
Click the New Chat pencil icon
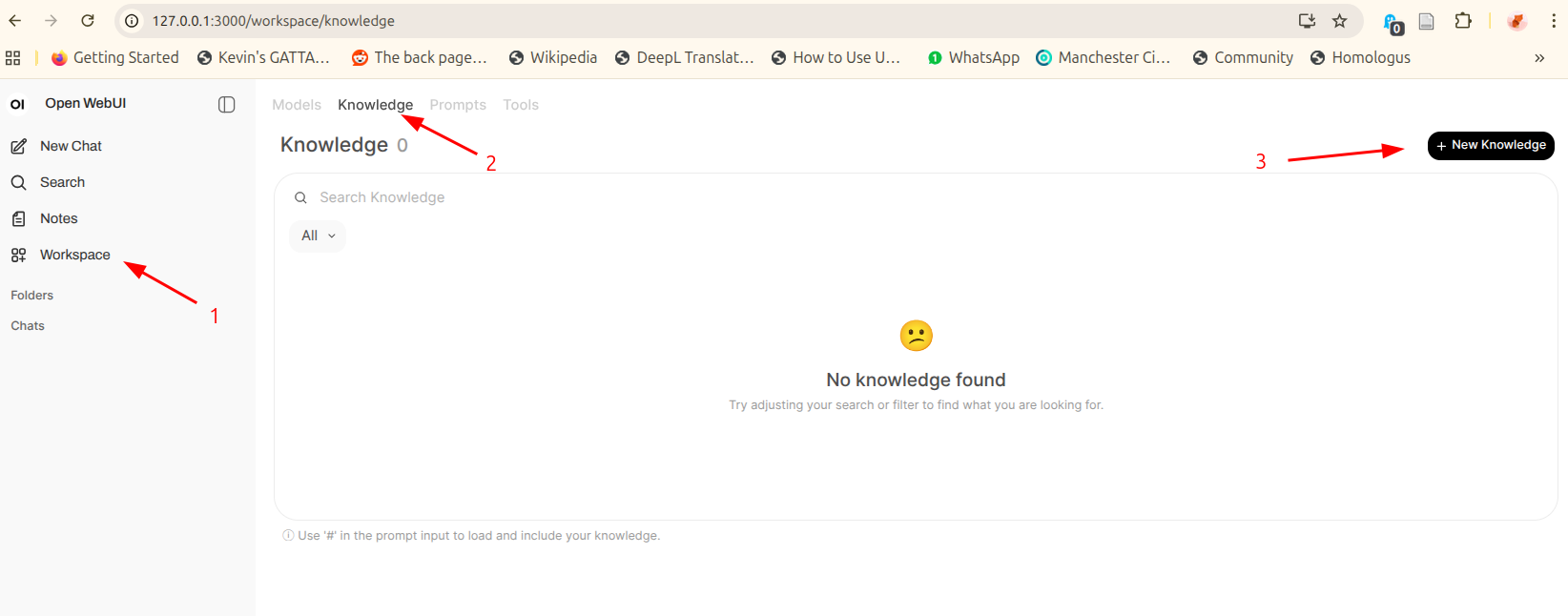click(18, 147)
